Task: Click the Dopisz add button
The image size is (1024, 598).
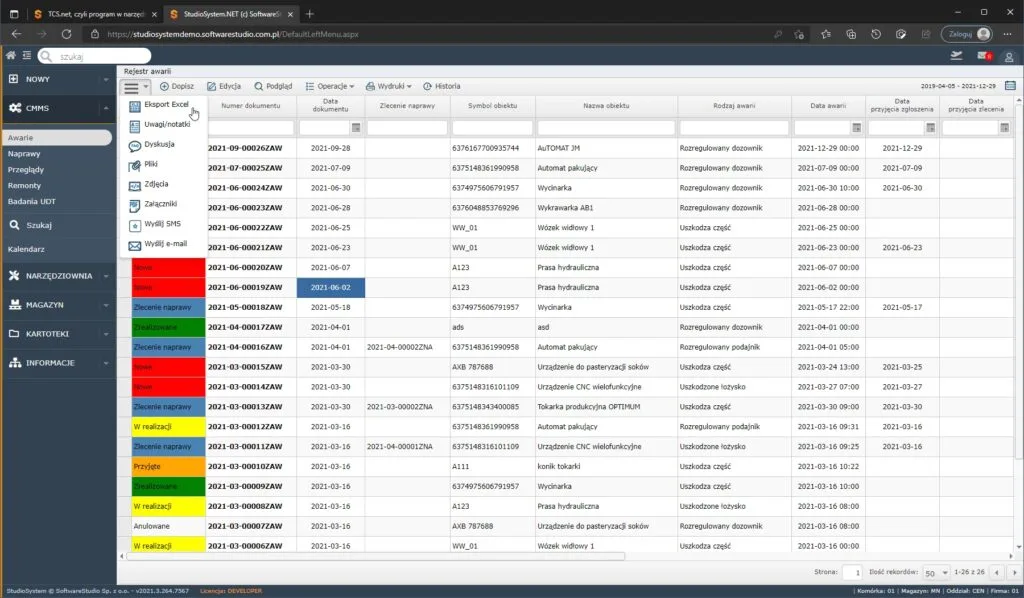Action: tap(177, 86)
